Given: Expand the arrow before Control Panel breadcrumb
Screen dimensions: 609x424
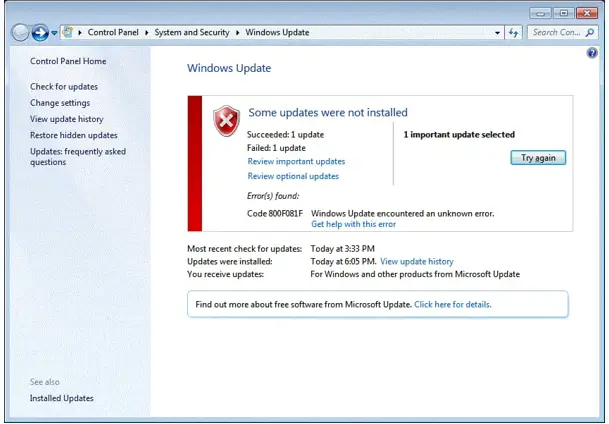Looking at the screenshot, I should click(80, 33).
